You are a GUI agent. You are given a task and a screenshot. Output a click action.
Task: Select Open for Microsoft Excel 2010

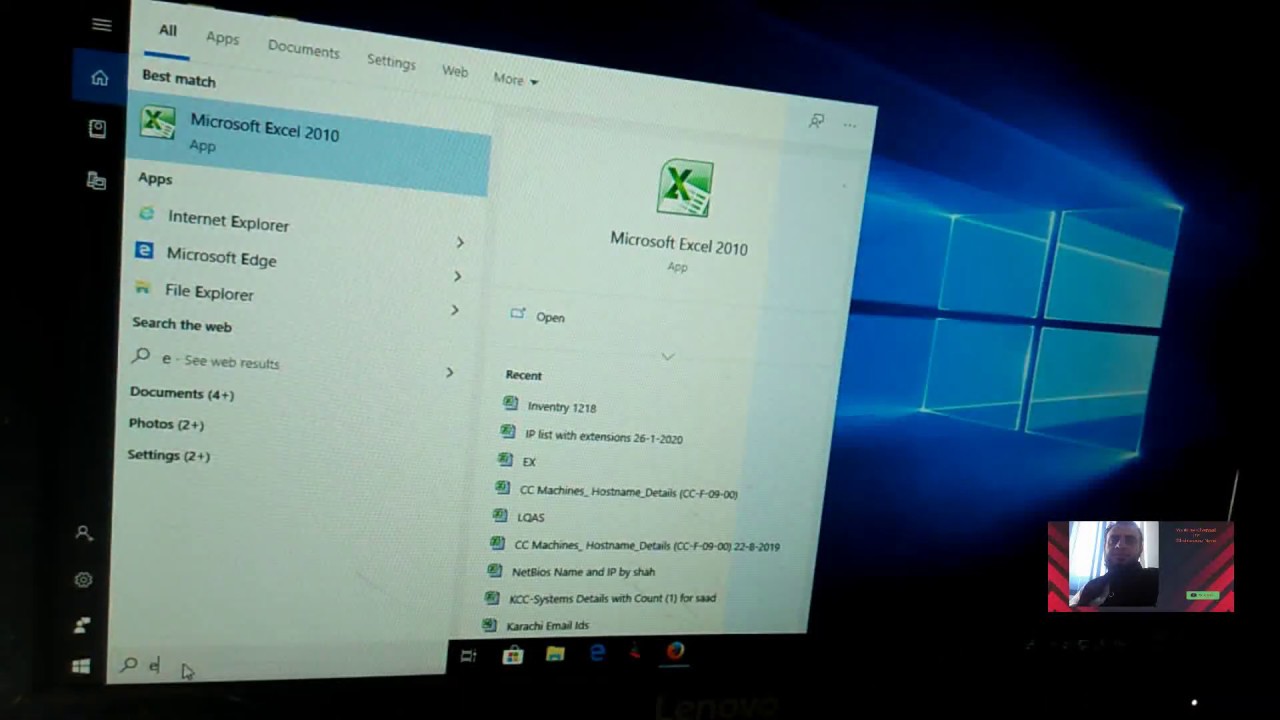pyautogui.click(x=550, y=317)
